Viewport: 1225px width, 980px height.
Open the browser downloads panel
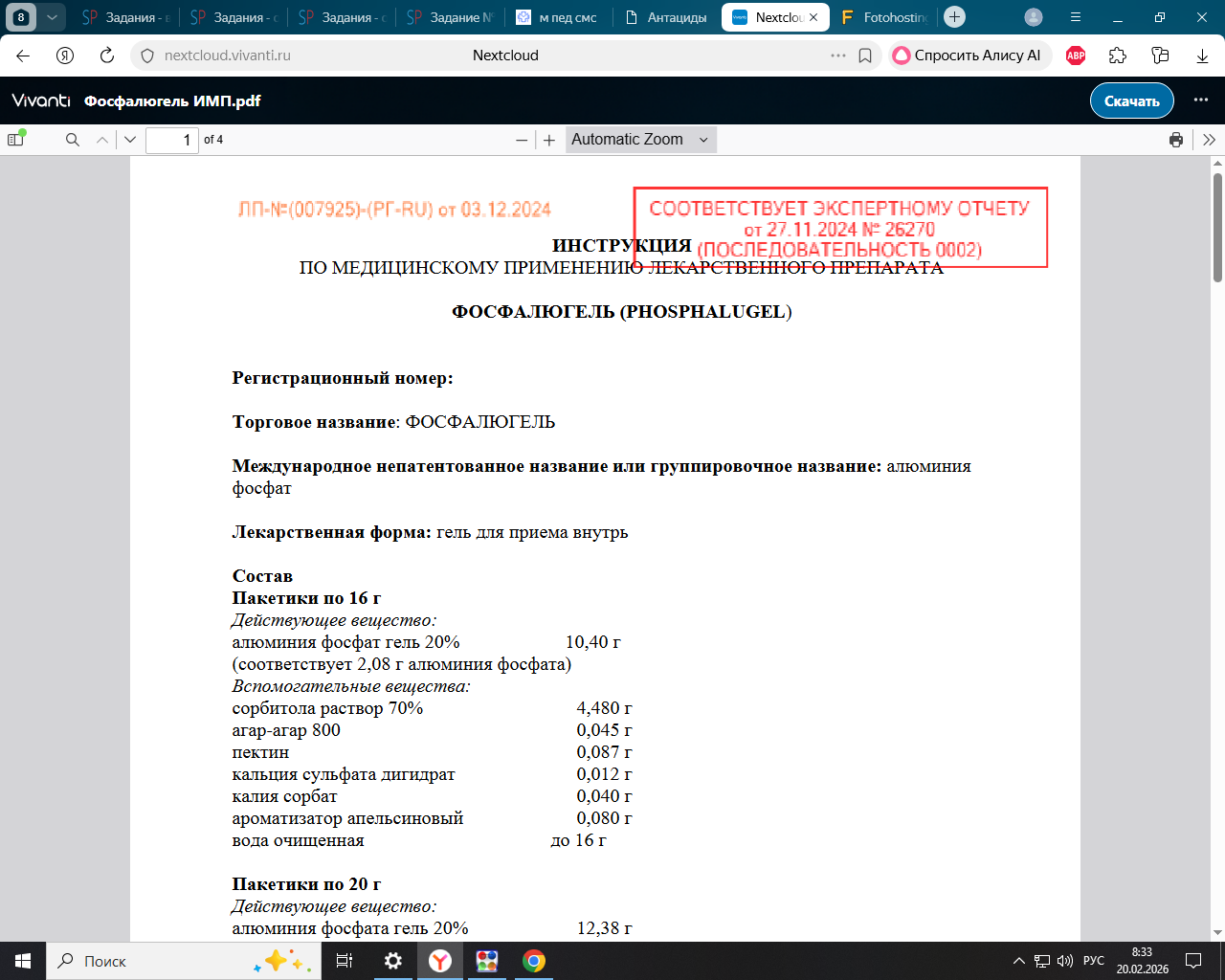pyautogui.click(x=1202, y=56)
